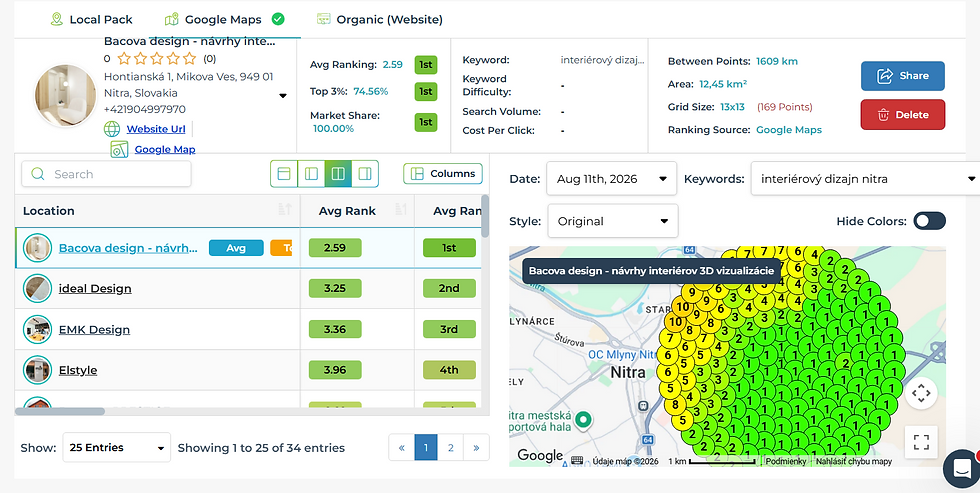Select the first table layout icon
The width and height of the screenshot is (980, 493).
coord(284,174)
